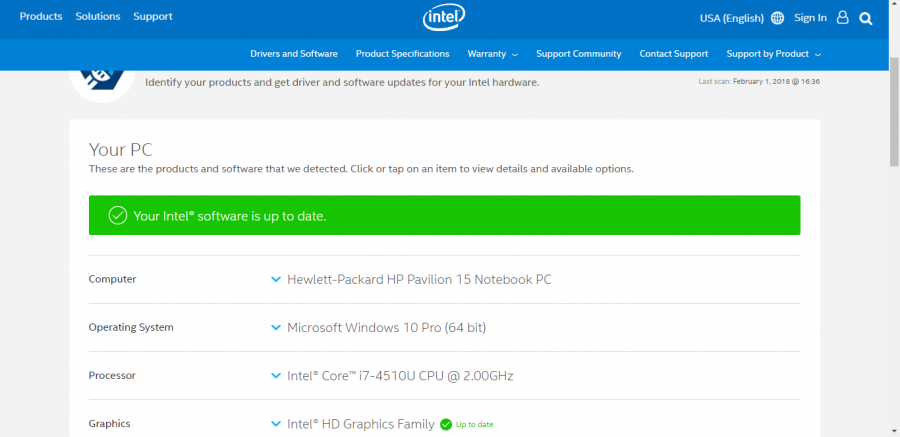The height and width of the screenshot is (437, 900).
Task: Expand the Operating System details chevron
Action: click(x=276, y=327)
